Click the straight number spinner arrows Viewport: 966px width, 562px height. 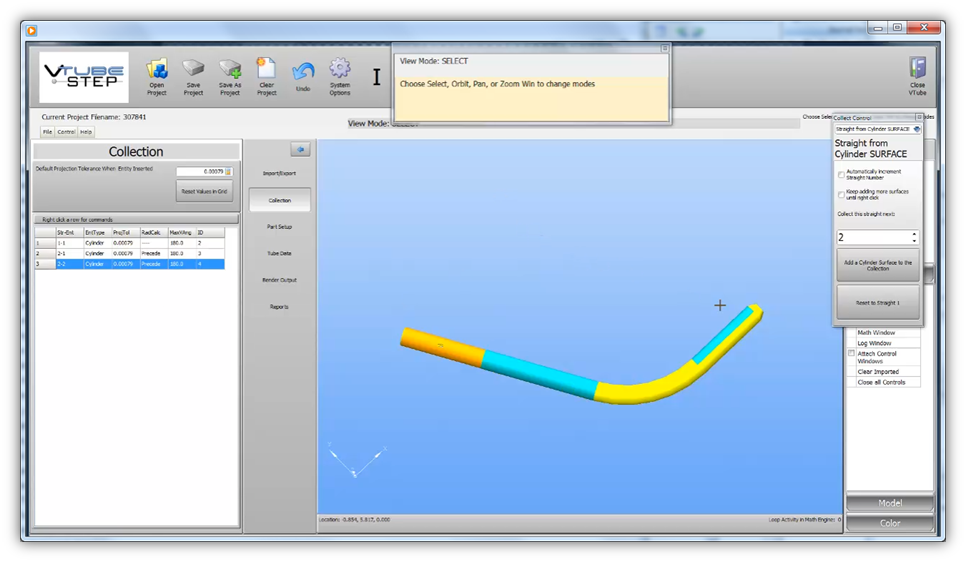914,238
